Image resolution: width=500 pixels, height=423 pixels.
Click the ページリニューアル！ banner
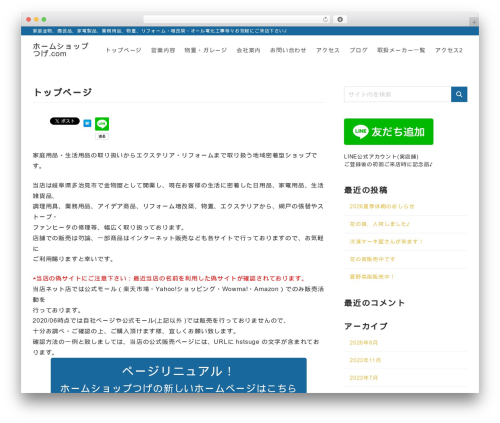click(x=179, y=376)
